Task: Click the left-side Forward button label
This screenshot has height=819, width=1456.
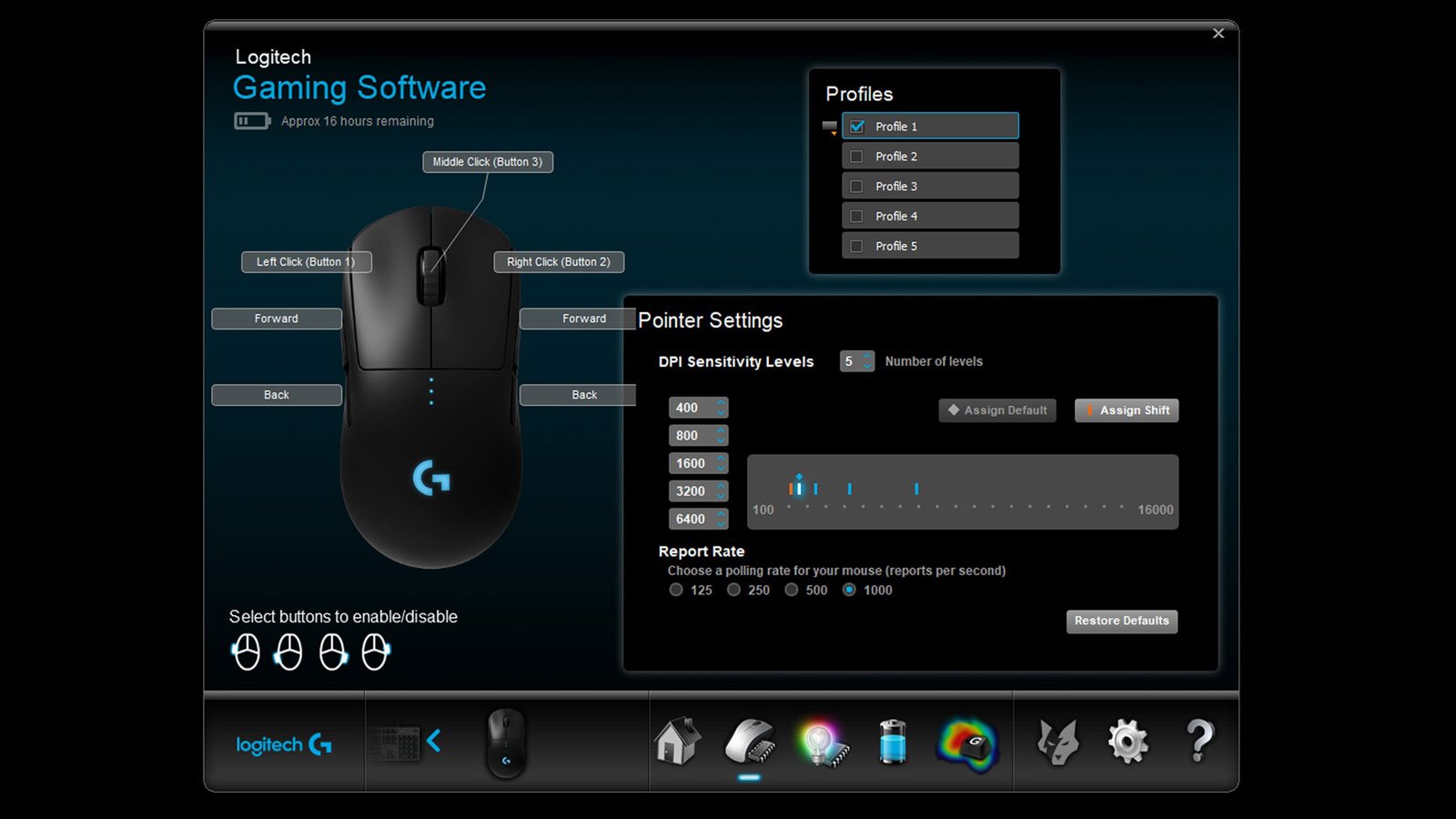Action: click(x=277, y=318)
